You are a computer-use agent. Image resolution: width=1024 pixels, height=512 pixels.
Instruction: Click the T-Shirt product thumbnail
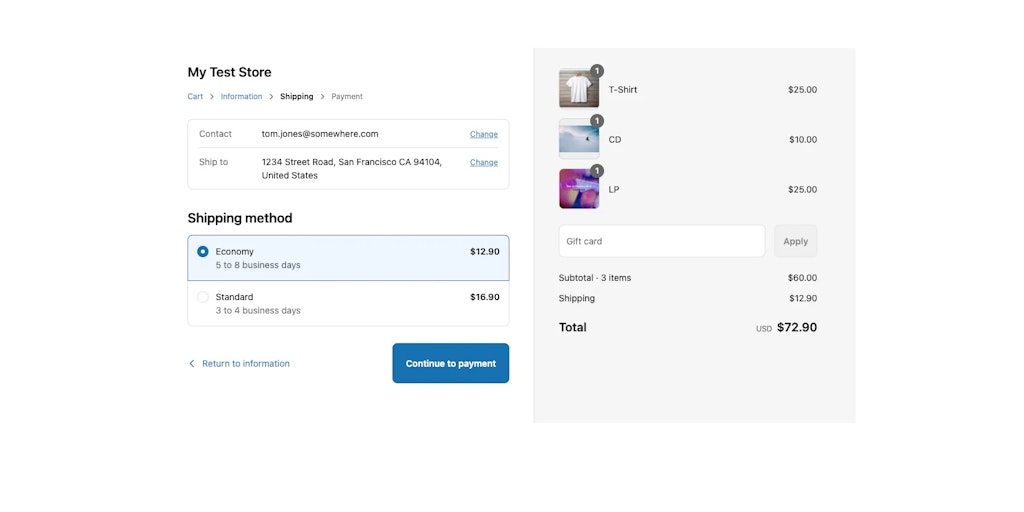point(579,89)
